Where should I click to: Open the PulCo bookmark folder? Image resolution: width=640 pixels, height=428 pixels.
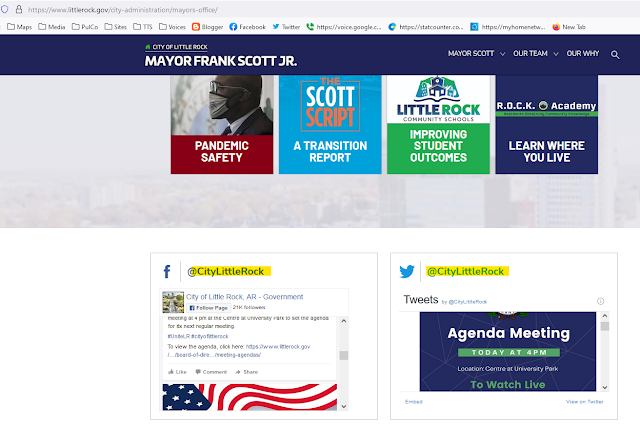(x=85, y=27)
